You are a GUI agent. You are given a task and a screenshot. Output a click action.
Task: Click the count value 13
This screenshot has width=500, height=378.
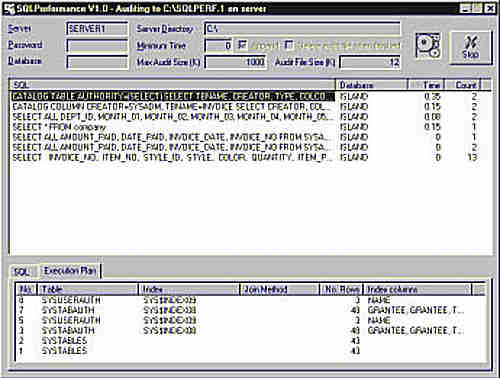[x=472, y=157]
